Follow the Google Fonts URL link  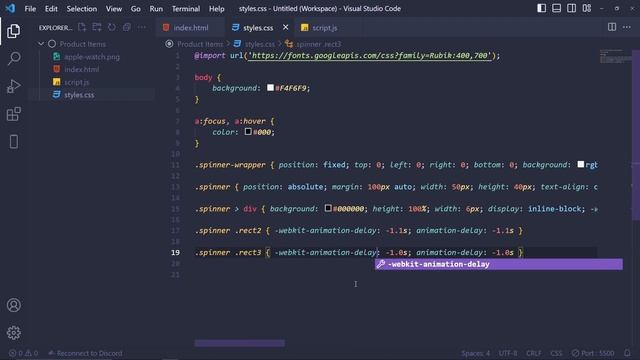point(369,55)
